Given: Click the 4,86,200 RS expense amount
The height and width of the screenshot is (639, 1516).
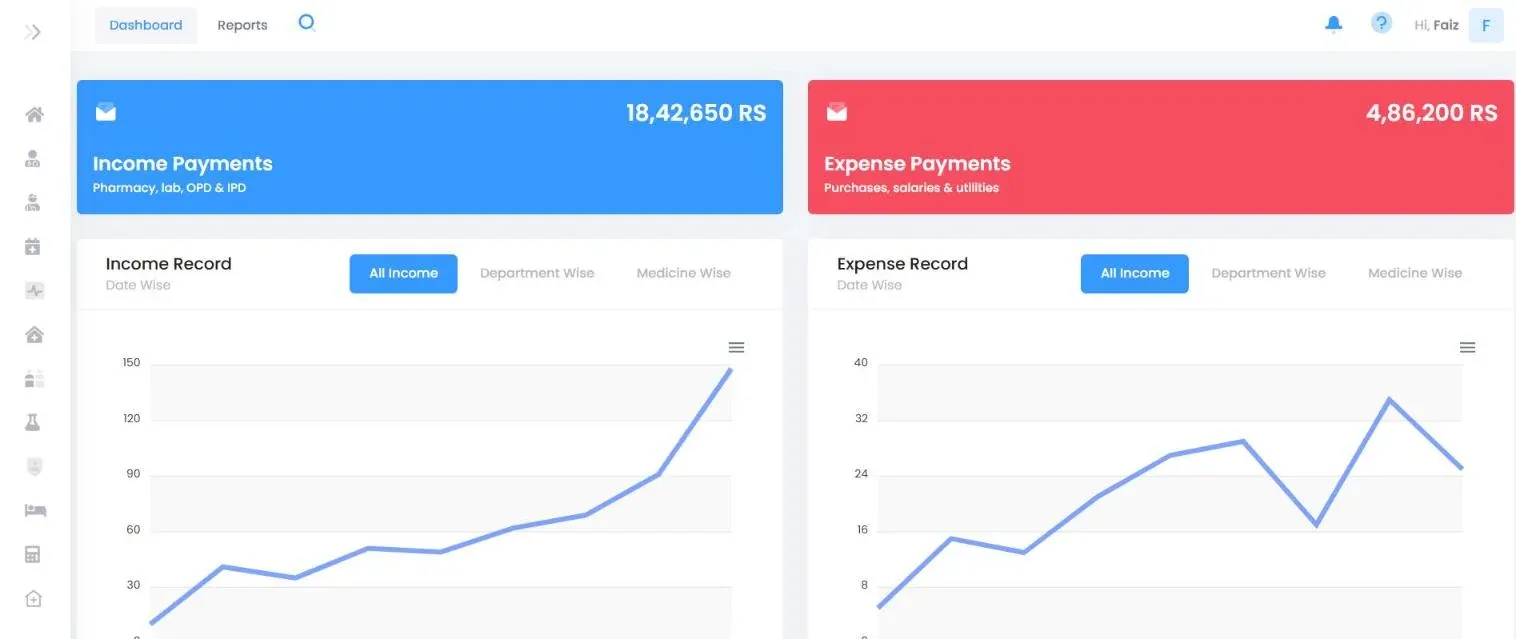Looking at the screenshot, I should (x=1432, y=113).
